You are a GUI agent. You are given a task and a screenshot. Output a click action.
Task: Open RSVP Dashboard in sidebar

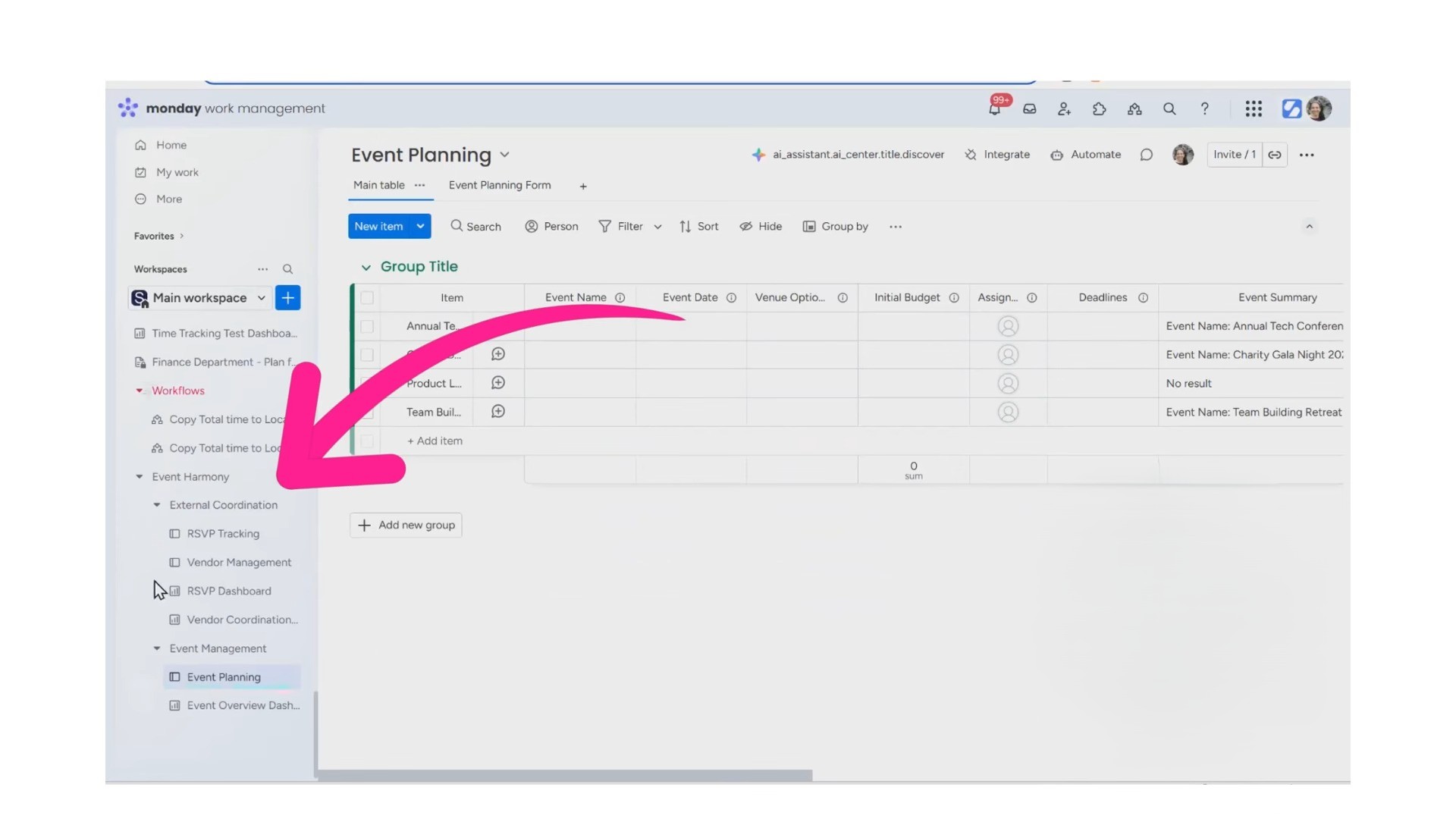click(228, 591)
